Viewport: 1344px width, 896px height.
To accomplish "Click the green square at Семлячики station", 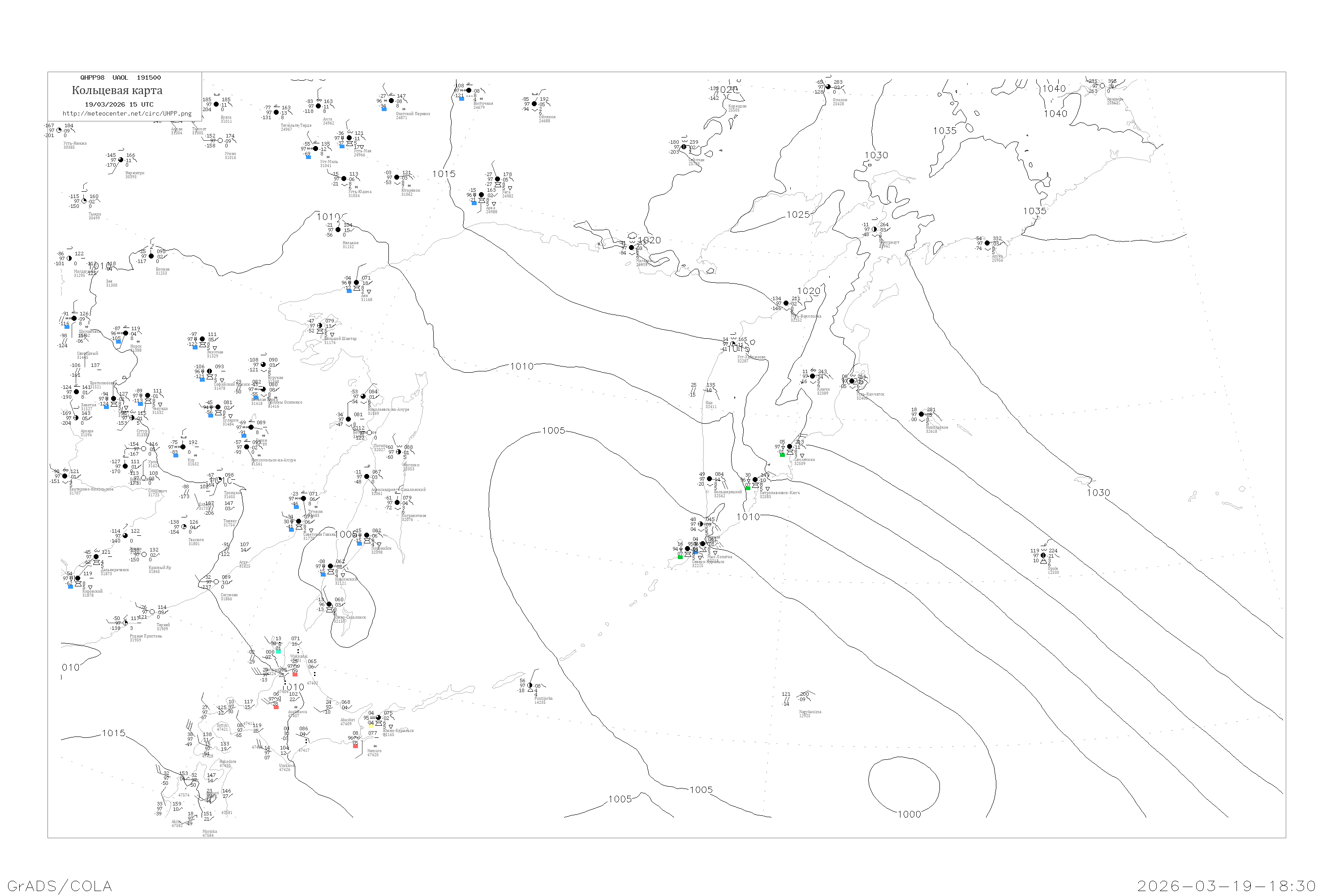I will pos(782,455).
